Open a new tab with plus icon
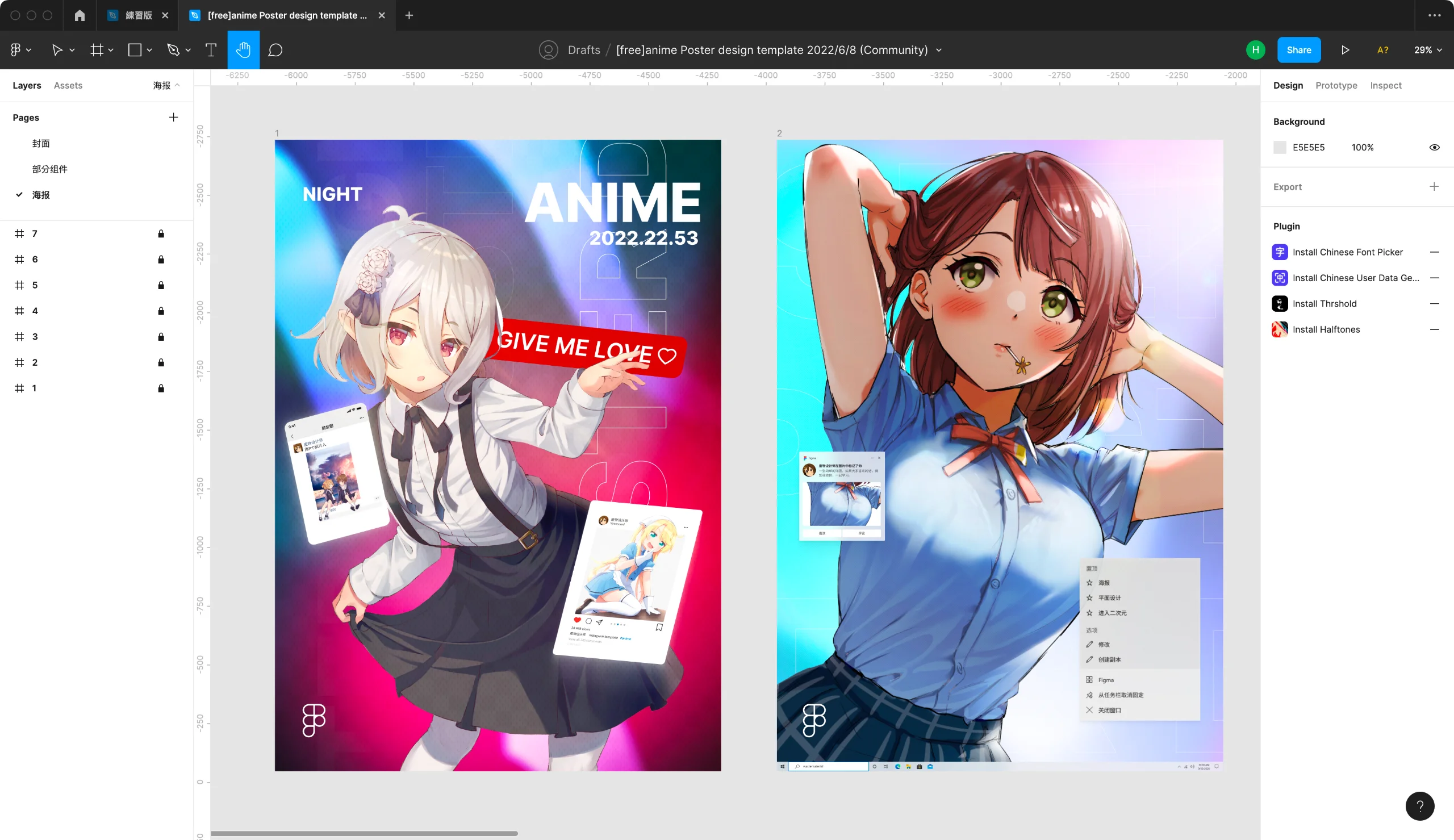 409,15
